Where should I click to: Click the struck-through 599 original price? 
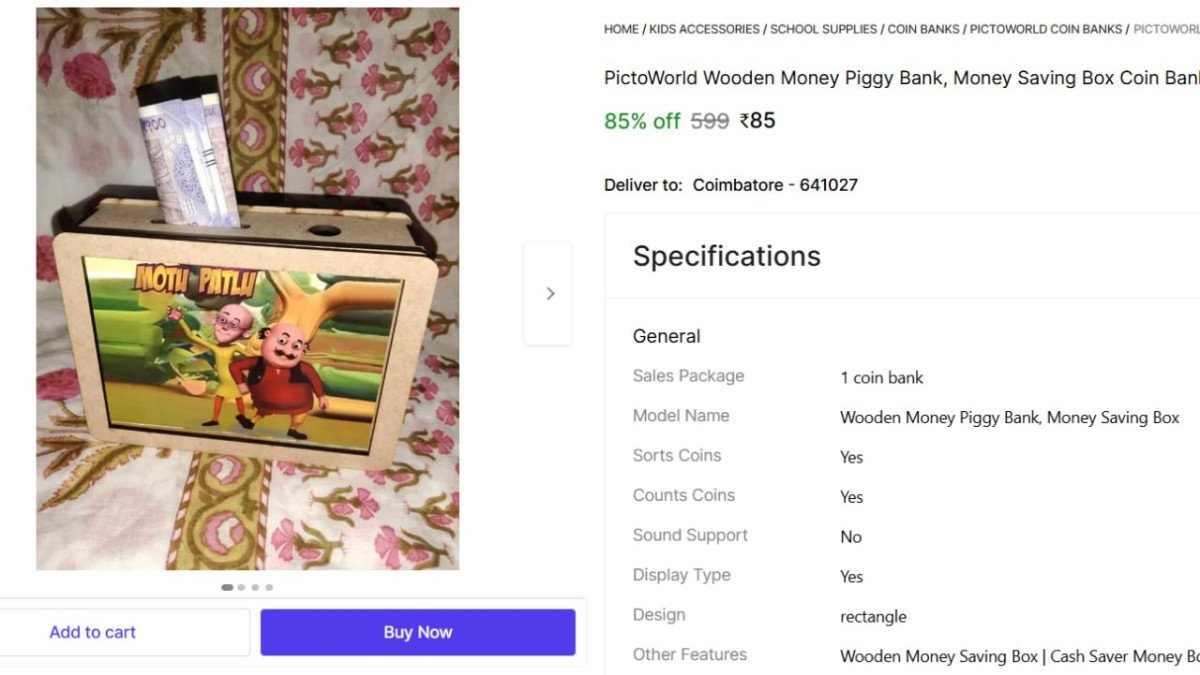click(x=709, y=120)
